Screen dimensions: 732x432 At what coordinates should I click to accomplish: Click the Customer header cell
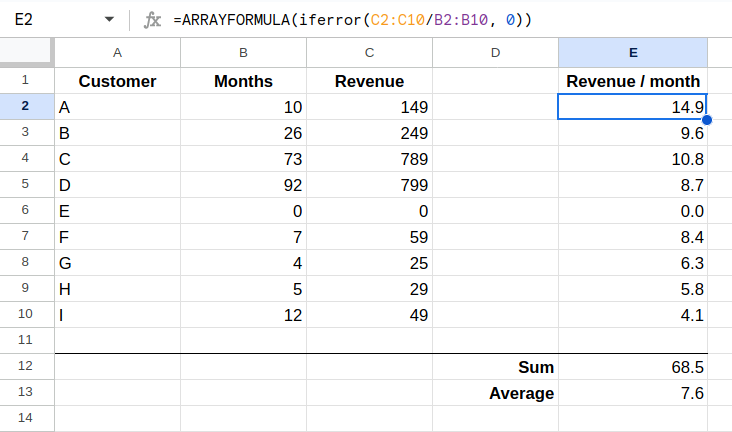118,81
